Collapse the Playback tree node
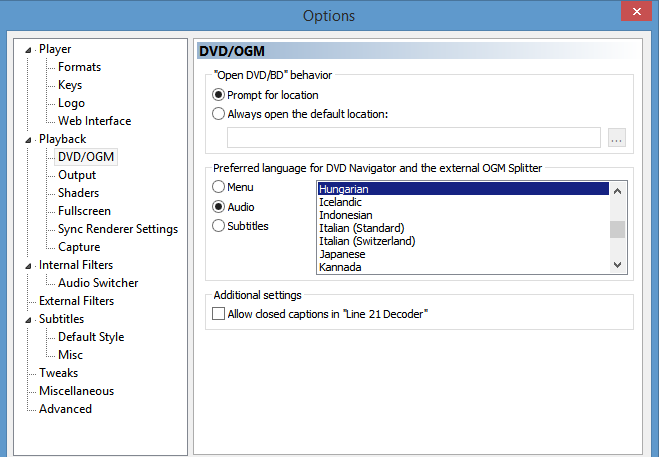659x457 pixels. 33,139
